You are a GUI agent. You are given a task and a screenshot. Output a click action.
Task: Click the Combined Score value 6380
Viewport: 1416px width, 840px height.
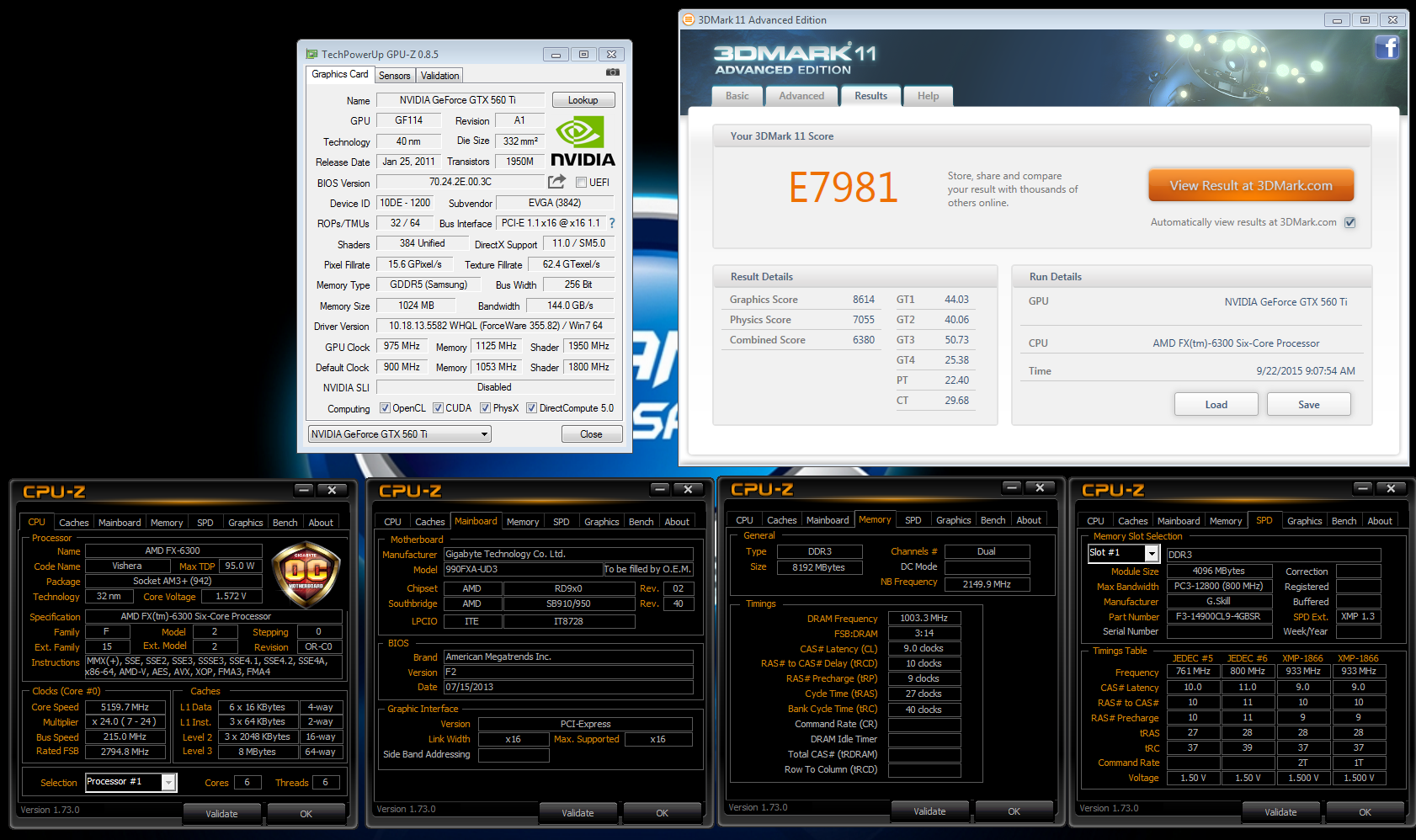pos(864,340)
